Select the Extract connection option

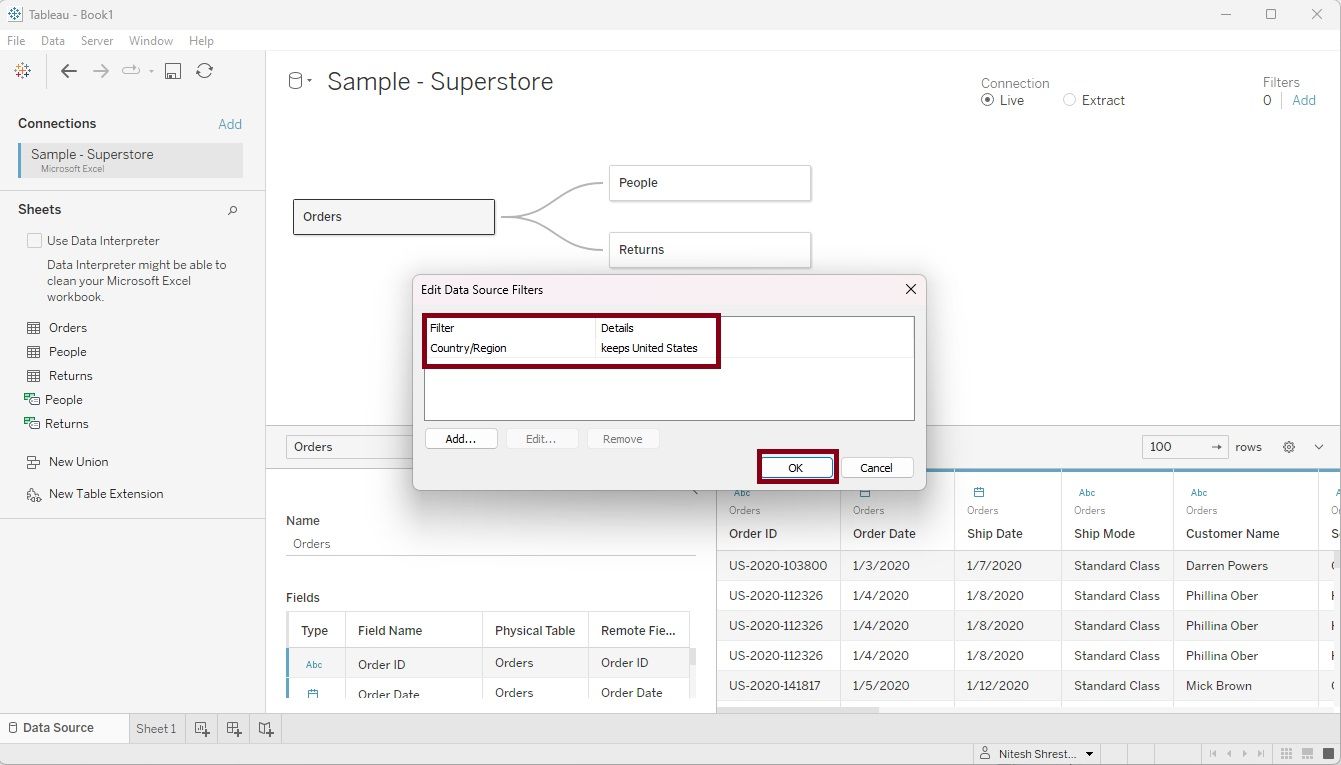[1070, 100]
